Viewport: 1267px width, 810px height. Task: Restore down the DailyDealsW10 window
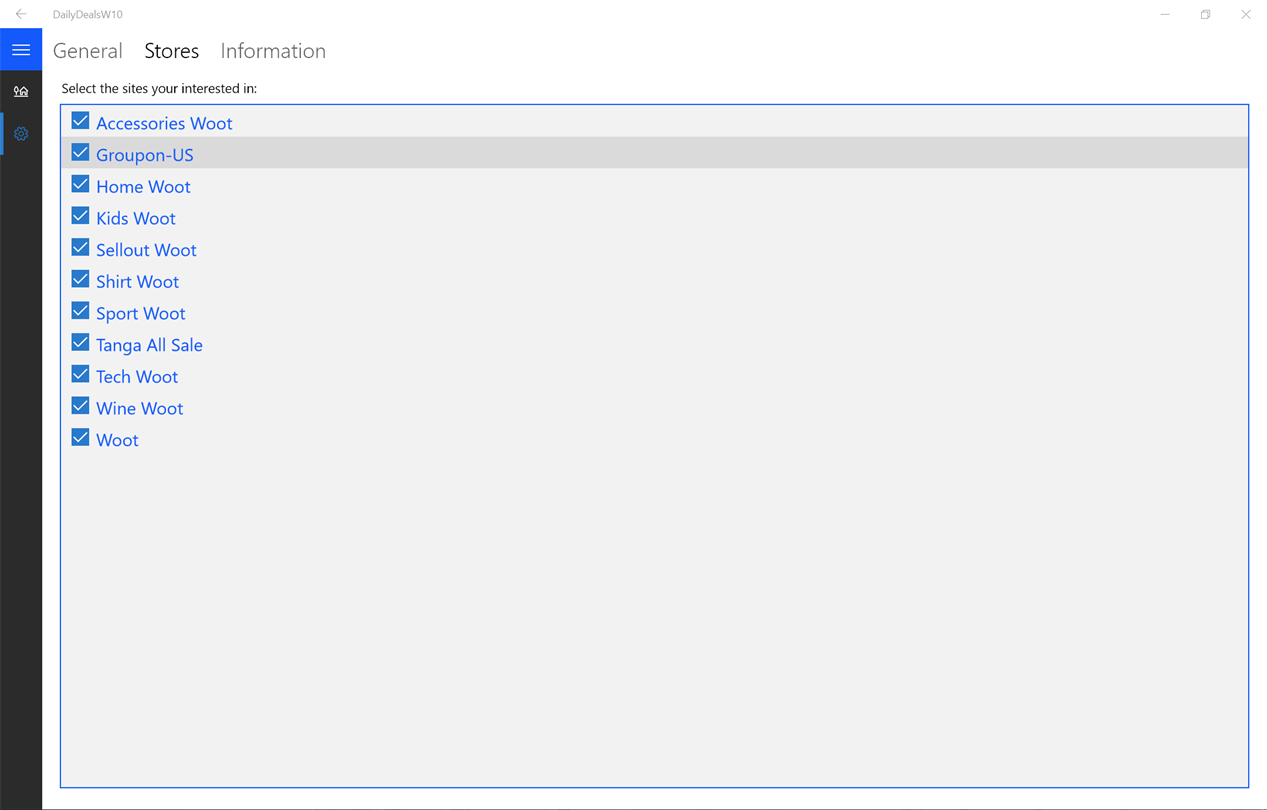click(1205, 14)
